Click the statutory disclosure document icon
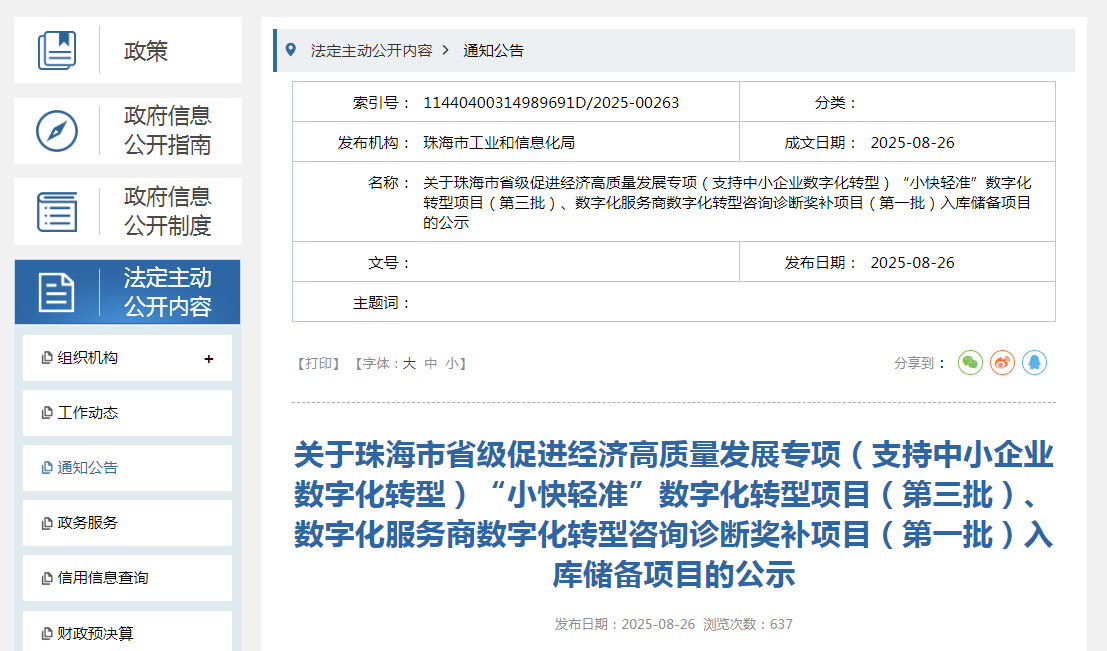 [x=57, y=292]
